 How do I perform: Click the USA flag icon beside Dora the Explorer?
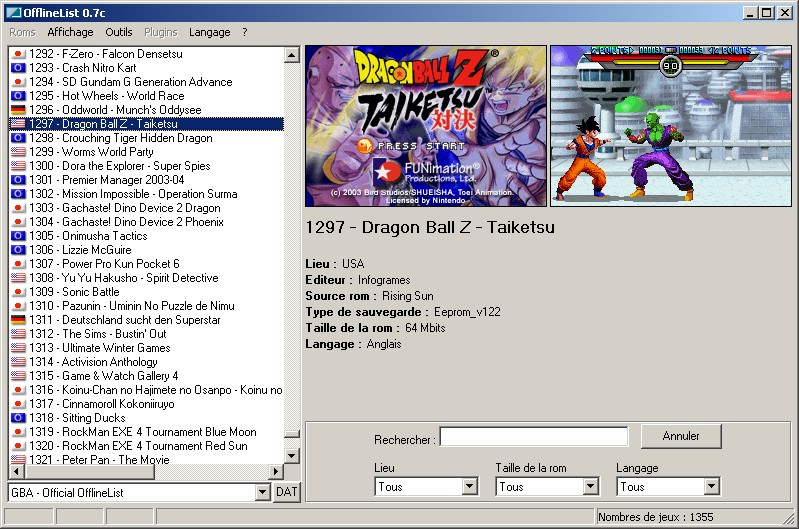coord(18,166)
